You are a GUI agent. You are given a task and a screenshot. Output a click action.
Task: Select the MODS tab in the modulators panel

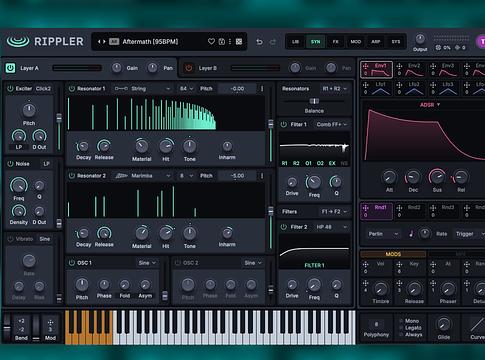click(x=393, y=254)
